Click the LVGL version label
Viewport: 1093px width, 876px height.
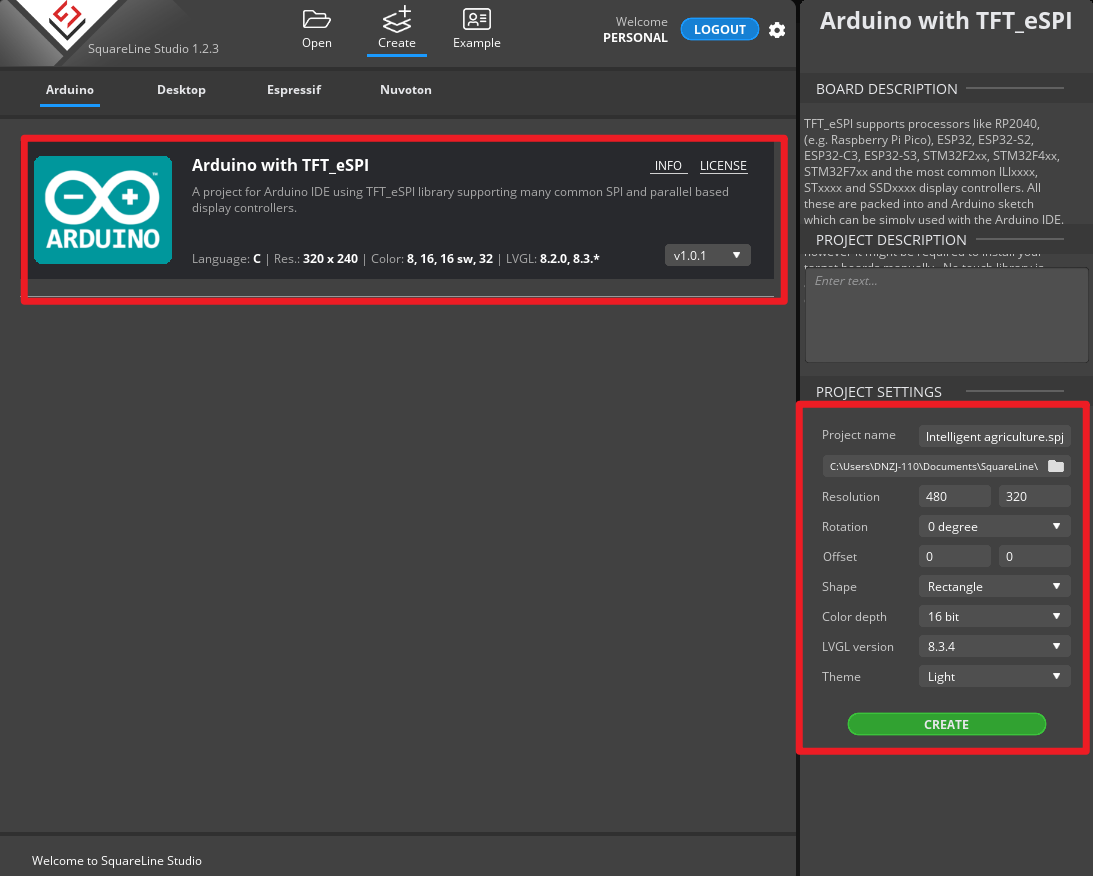857,647
